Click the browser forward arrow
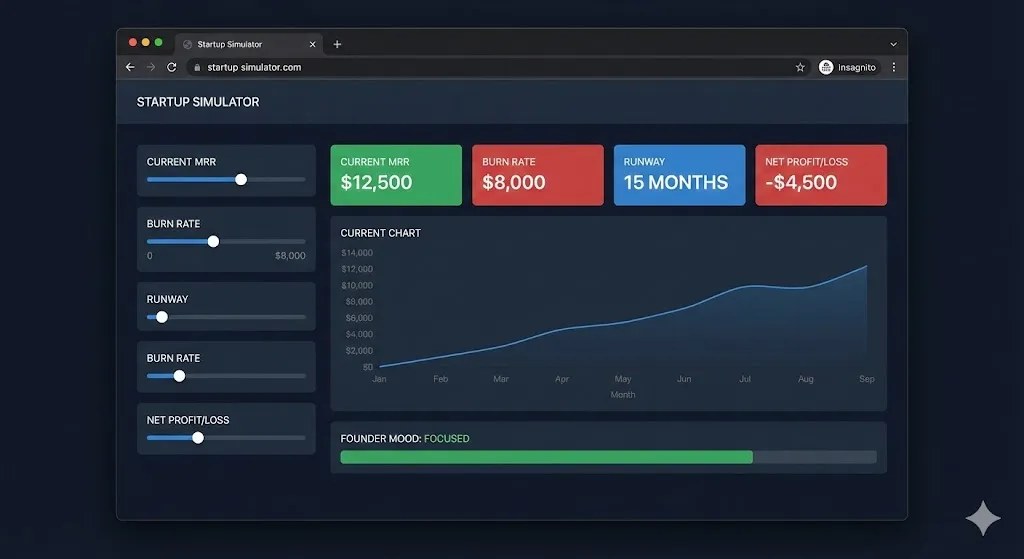1024x559 pixels. (151, 67)
